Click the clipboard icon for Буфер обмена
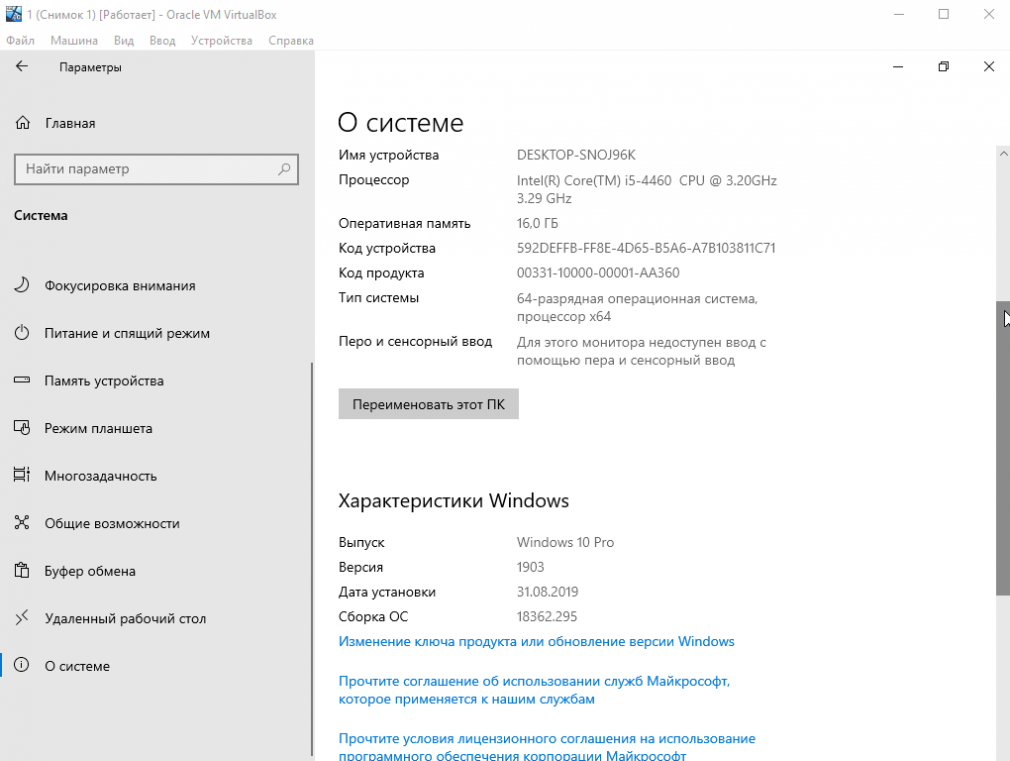 [x=22, y=570]
